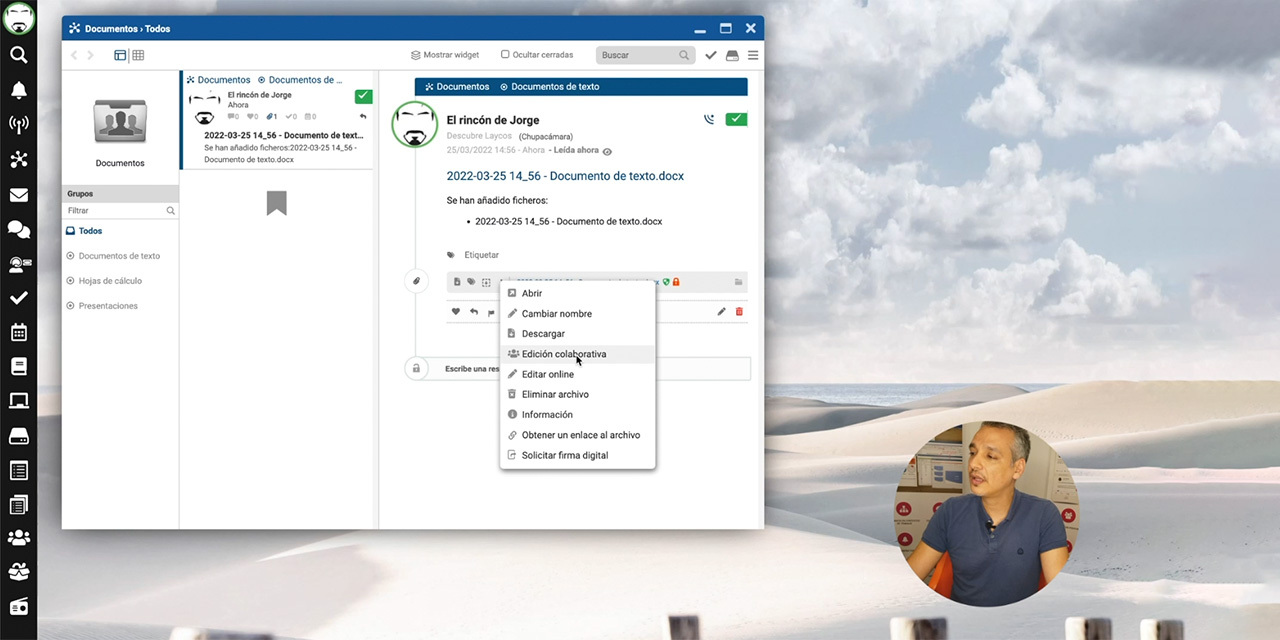Click the reply arrow under attachments

tap(474, 312)
